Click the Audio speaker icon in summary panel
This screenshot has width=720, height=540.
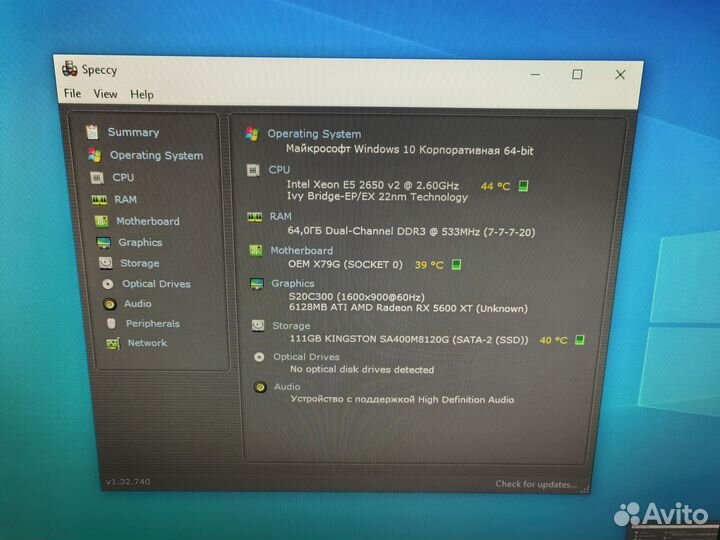260,387
